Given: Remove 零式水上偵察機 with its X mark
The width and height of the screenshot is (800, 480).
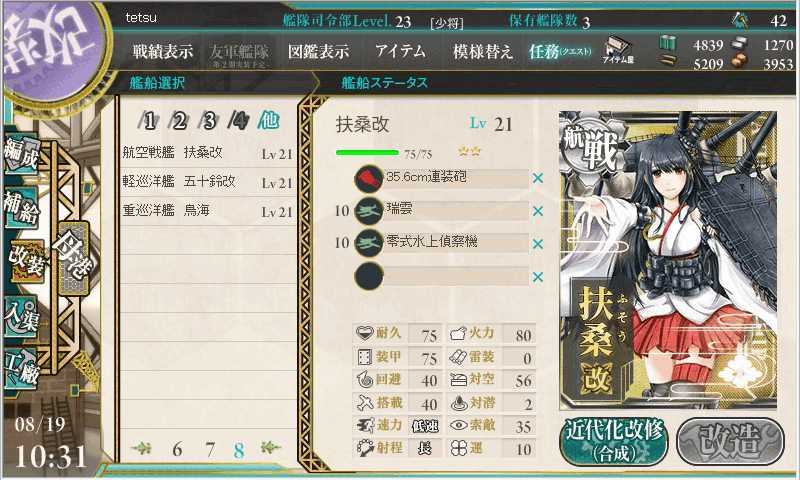Looking at the screenshot, I should coord(537,244).
